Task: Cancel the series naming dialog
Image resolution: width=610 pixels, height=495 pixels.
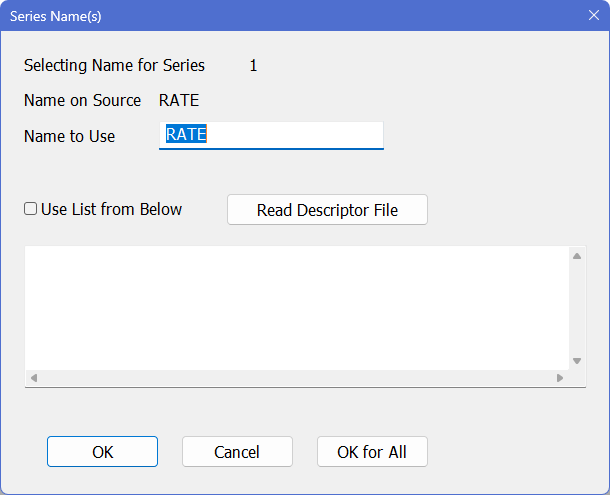Action: coord(237,452)
